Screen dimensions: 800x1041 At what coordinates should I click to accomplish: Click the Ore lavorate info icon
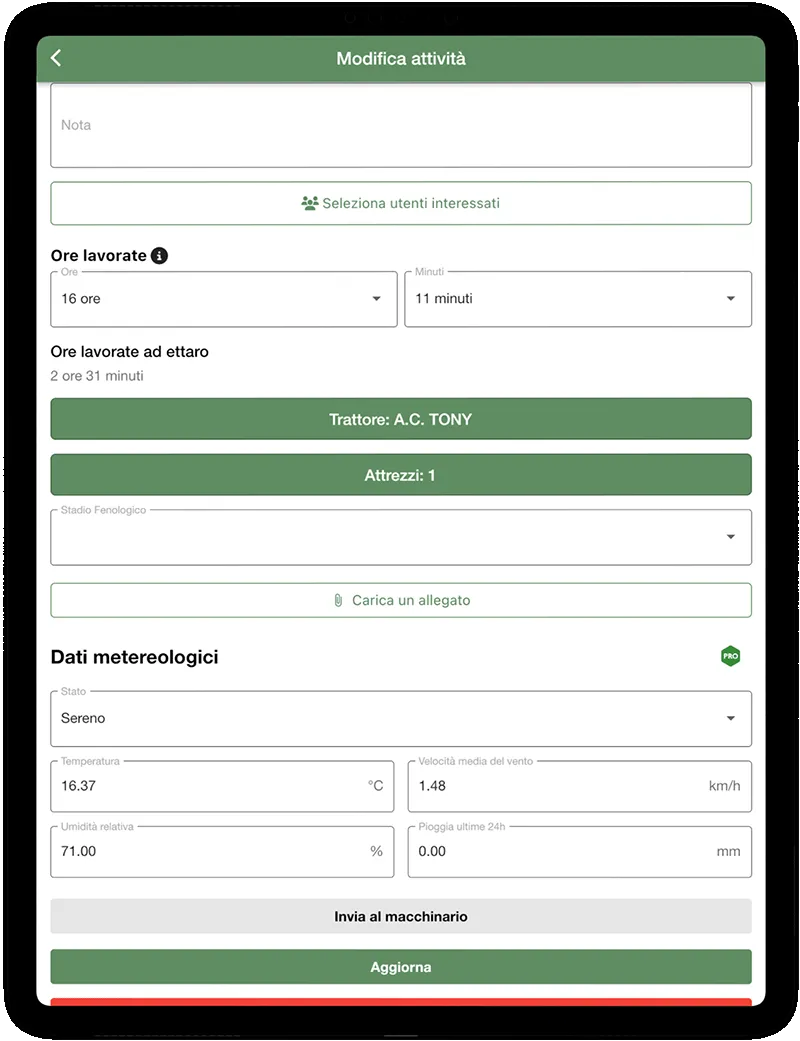coord(159,256)
